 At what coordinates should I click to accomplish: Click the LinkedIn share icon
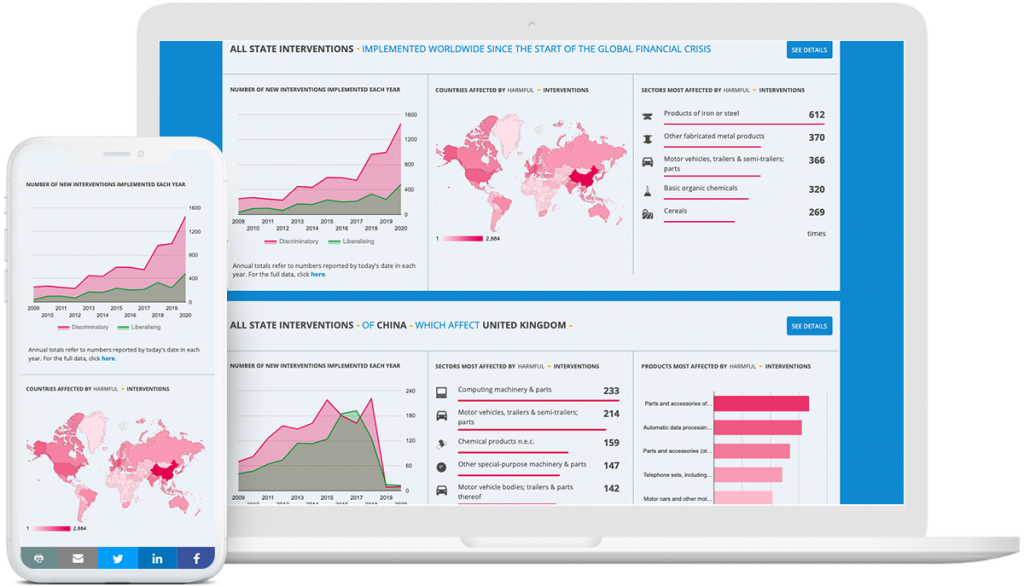(156, 558)
